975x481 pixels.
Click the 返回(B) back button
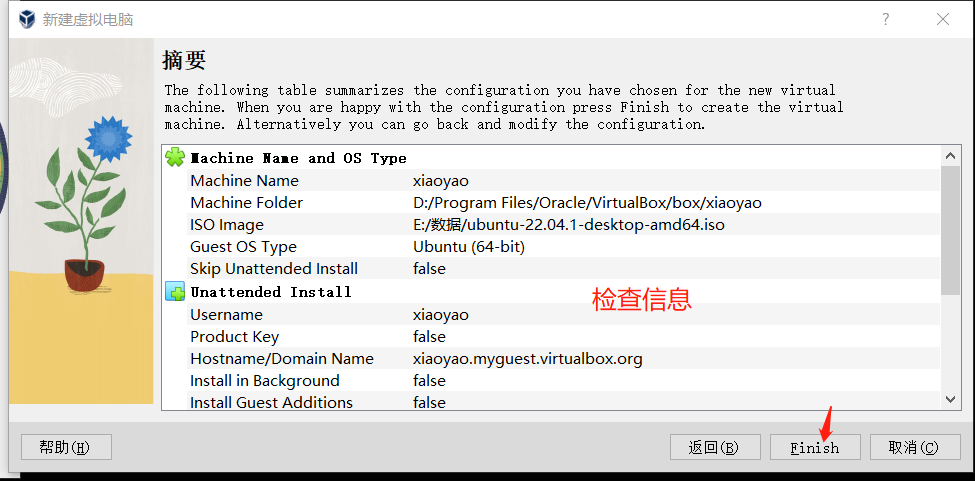pos(715,447)
